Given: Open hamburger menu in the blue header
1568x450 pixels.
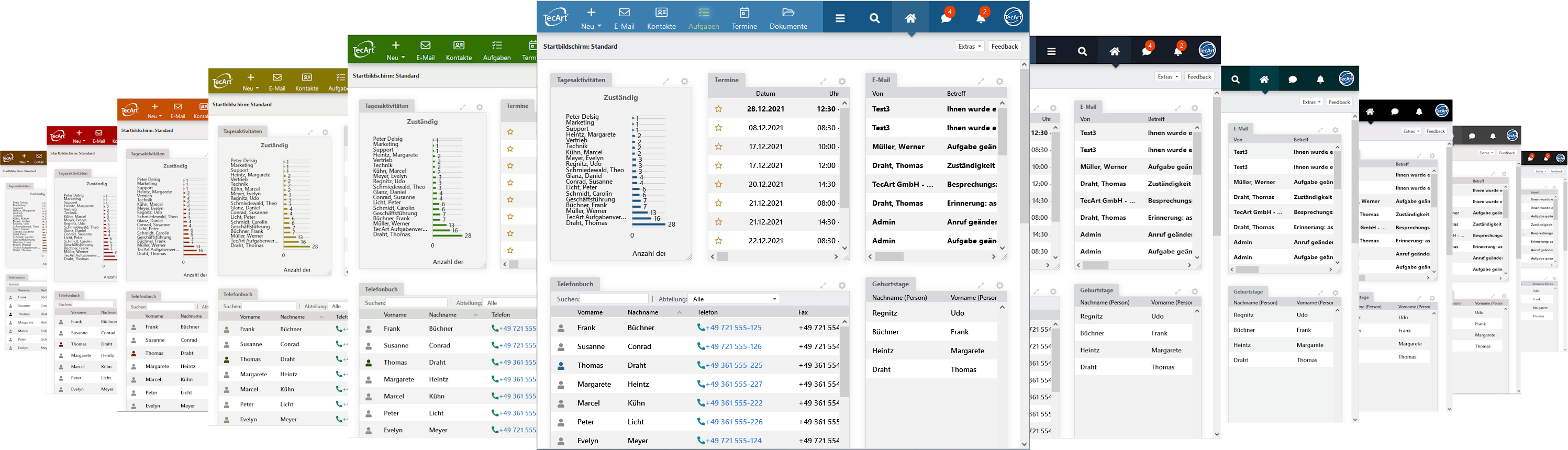Looking at the screenshot, I should (840, 18).
